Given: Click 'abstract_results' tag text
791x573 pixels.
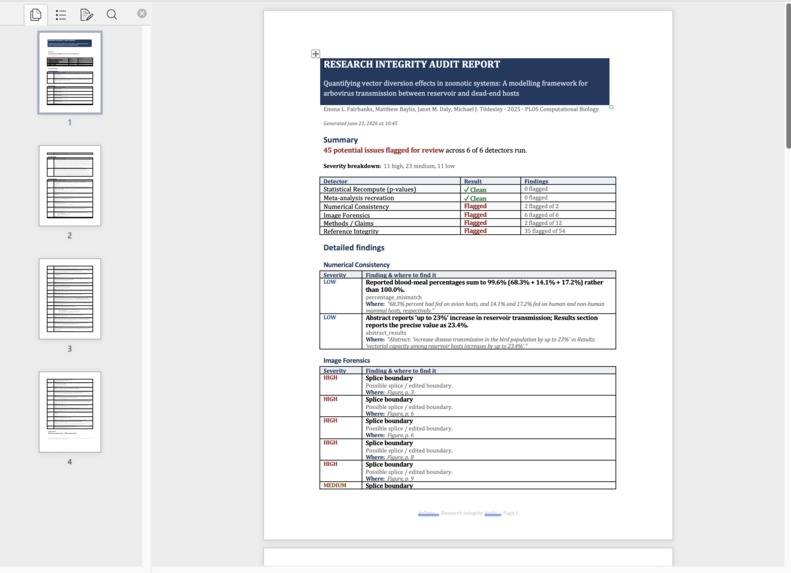Looking at the screenshot, I should (386, 332).
